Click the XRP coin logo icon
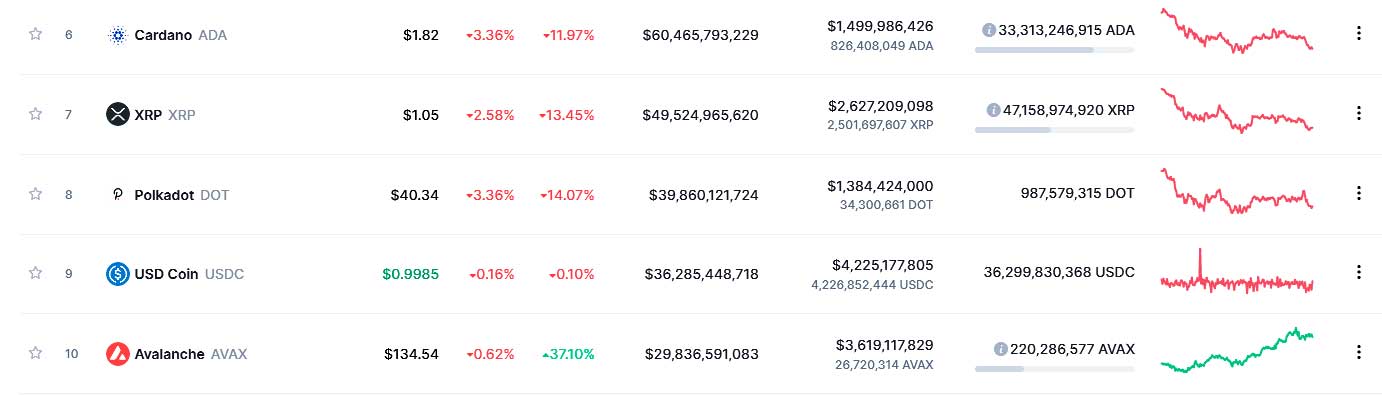The width and height of the screenshot is (1382, 395). (x=118, y=114)
